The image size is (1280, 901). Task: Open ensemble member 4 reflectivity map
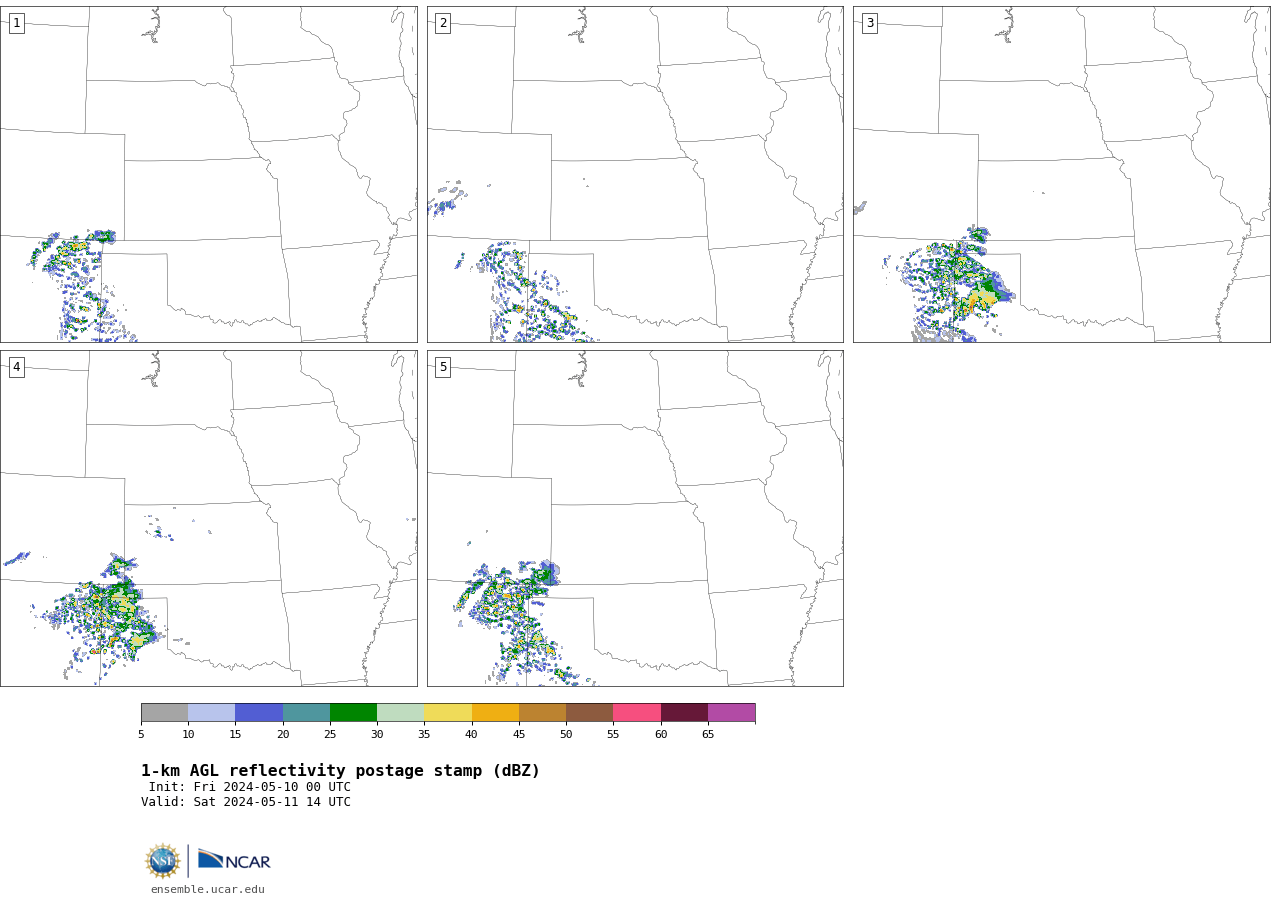click(208, 518)
